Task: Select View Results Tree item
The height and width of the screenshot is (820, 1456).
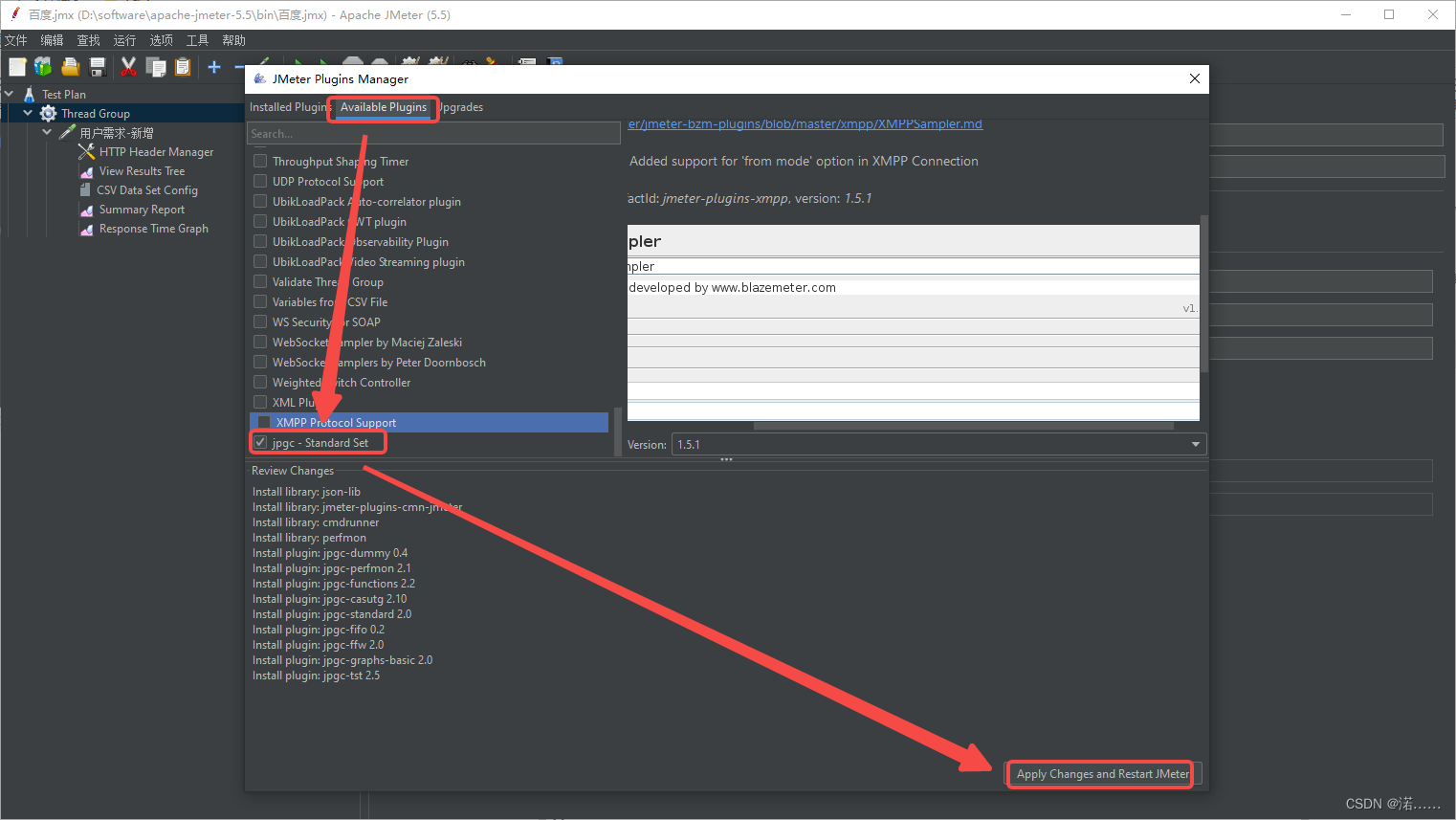Action: coord(142,171)
